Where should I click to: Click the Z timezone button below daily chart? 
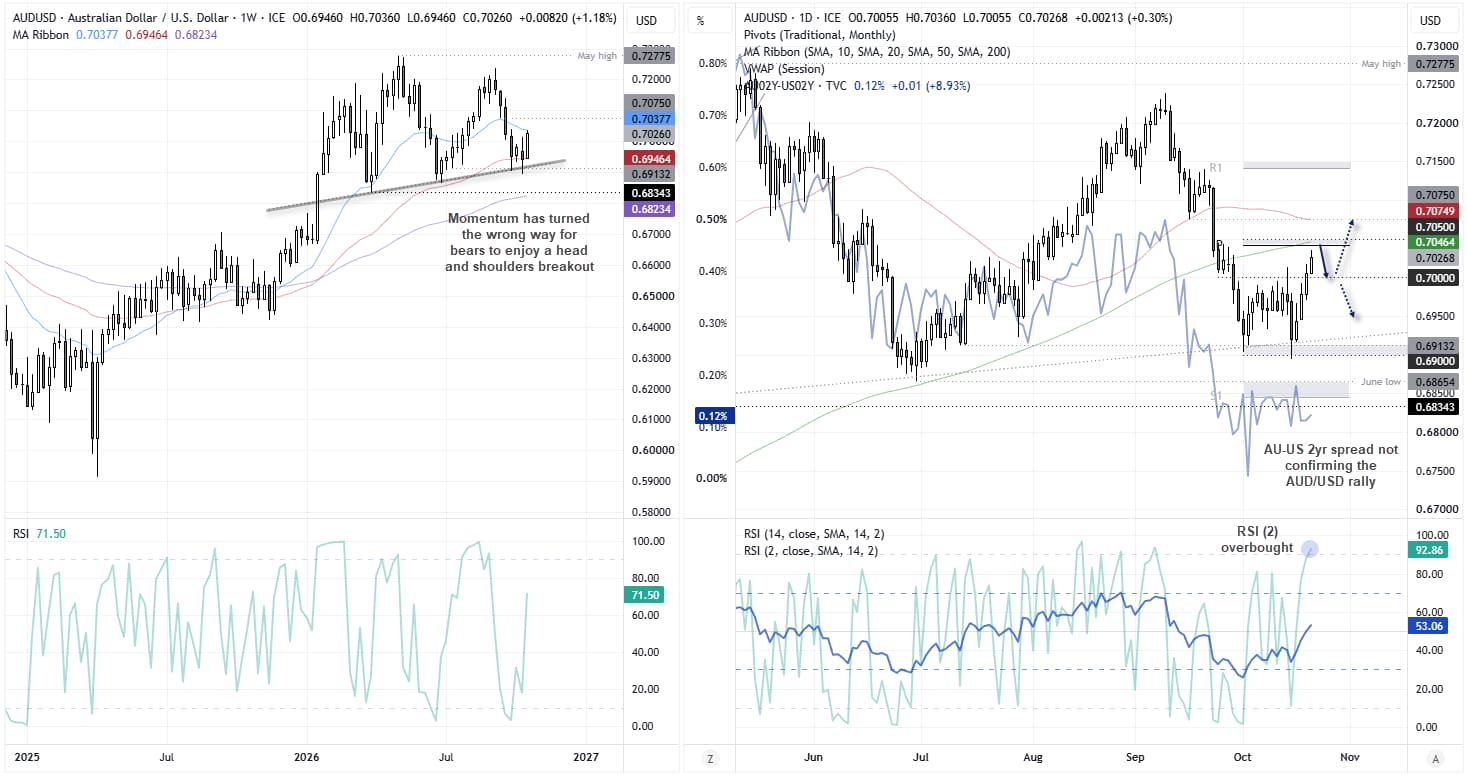coord(710,759)
